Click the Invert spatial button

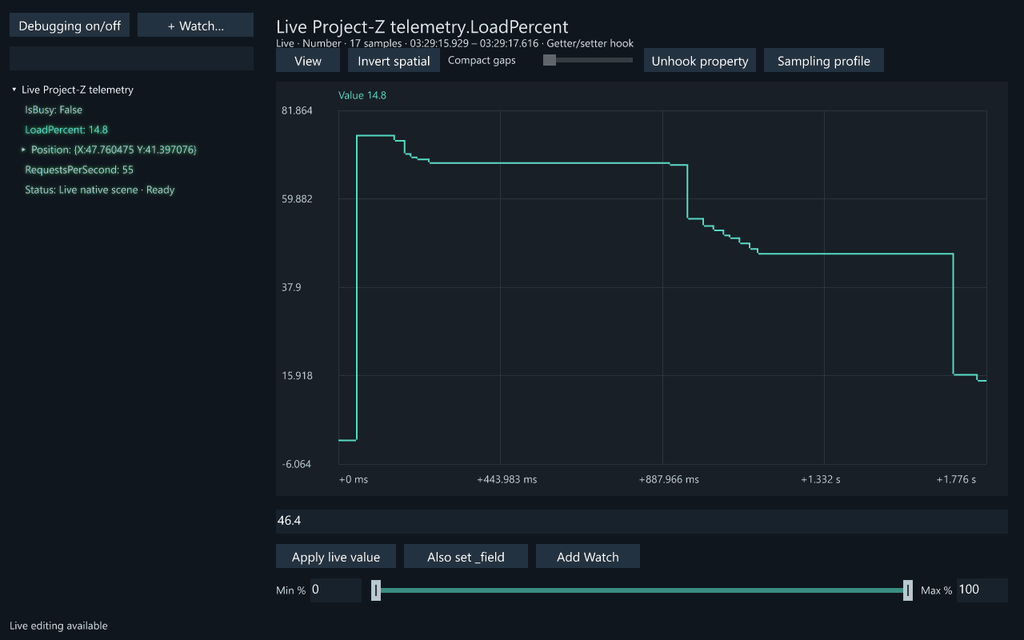point(394,61)
